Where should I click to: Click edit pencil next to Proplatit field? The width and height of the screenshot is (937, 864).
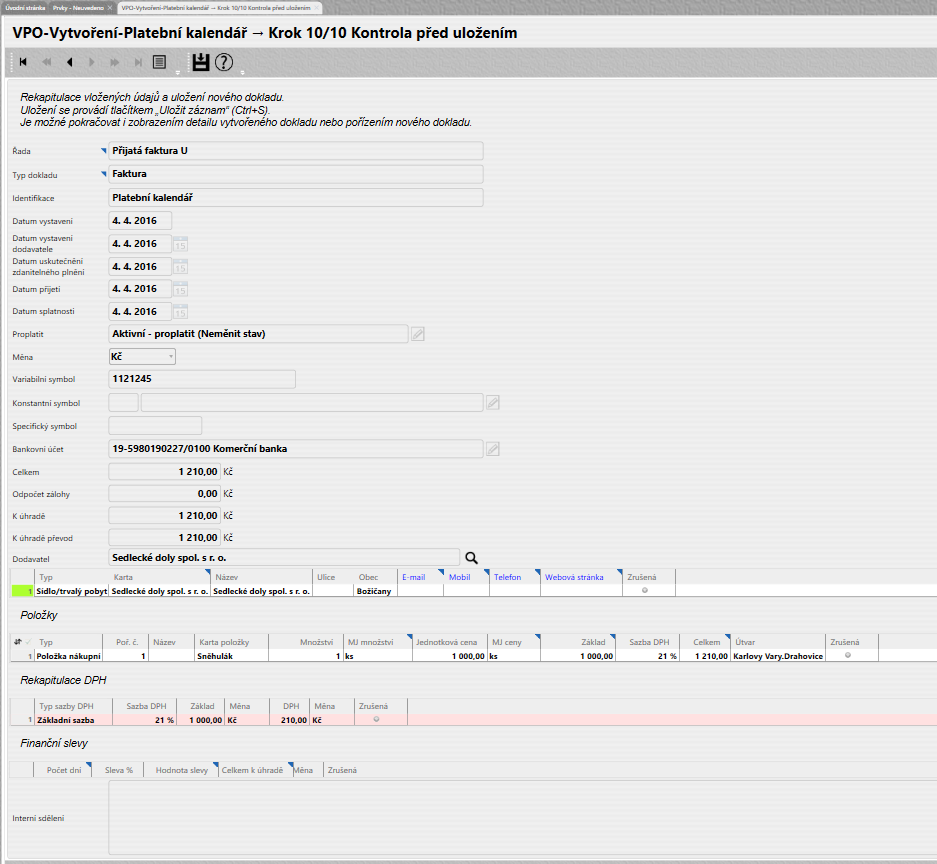[x=418, y=334]
